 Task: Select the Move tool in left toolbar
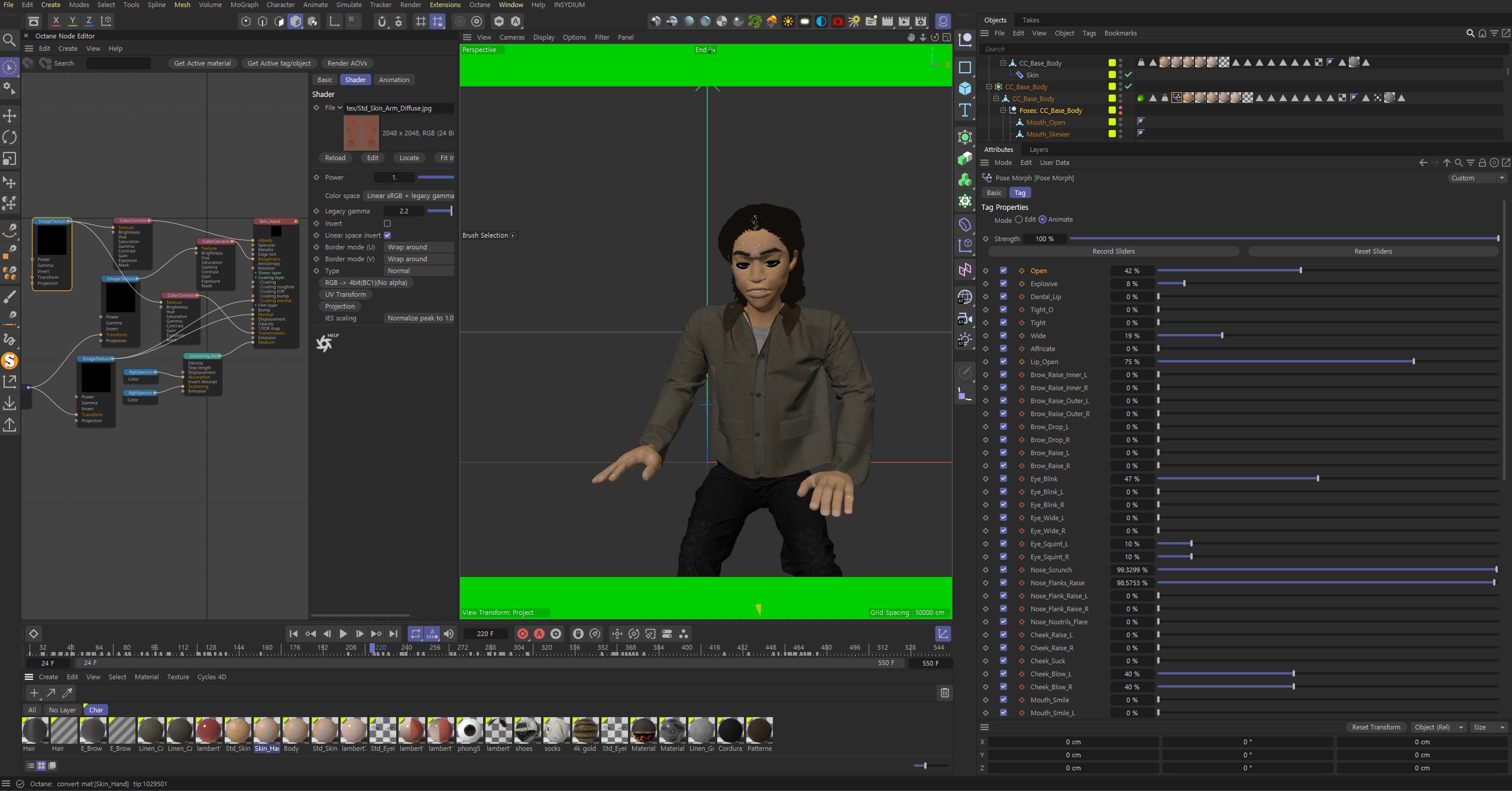coord(9,115)
